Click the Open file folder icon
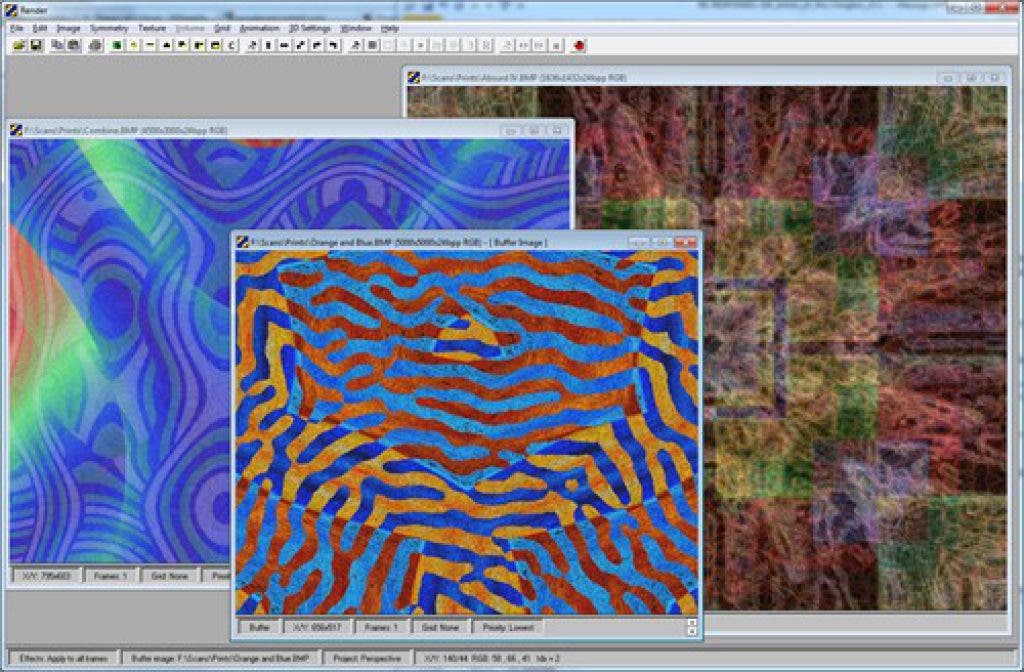The image size is (1024, 672). (17, 45)
